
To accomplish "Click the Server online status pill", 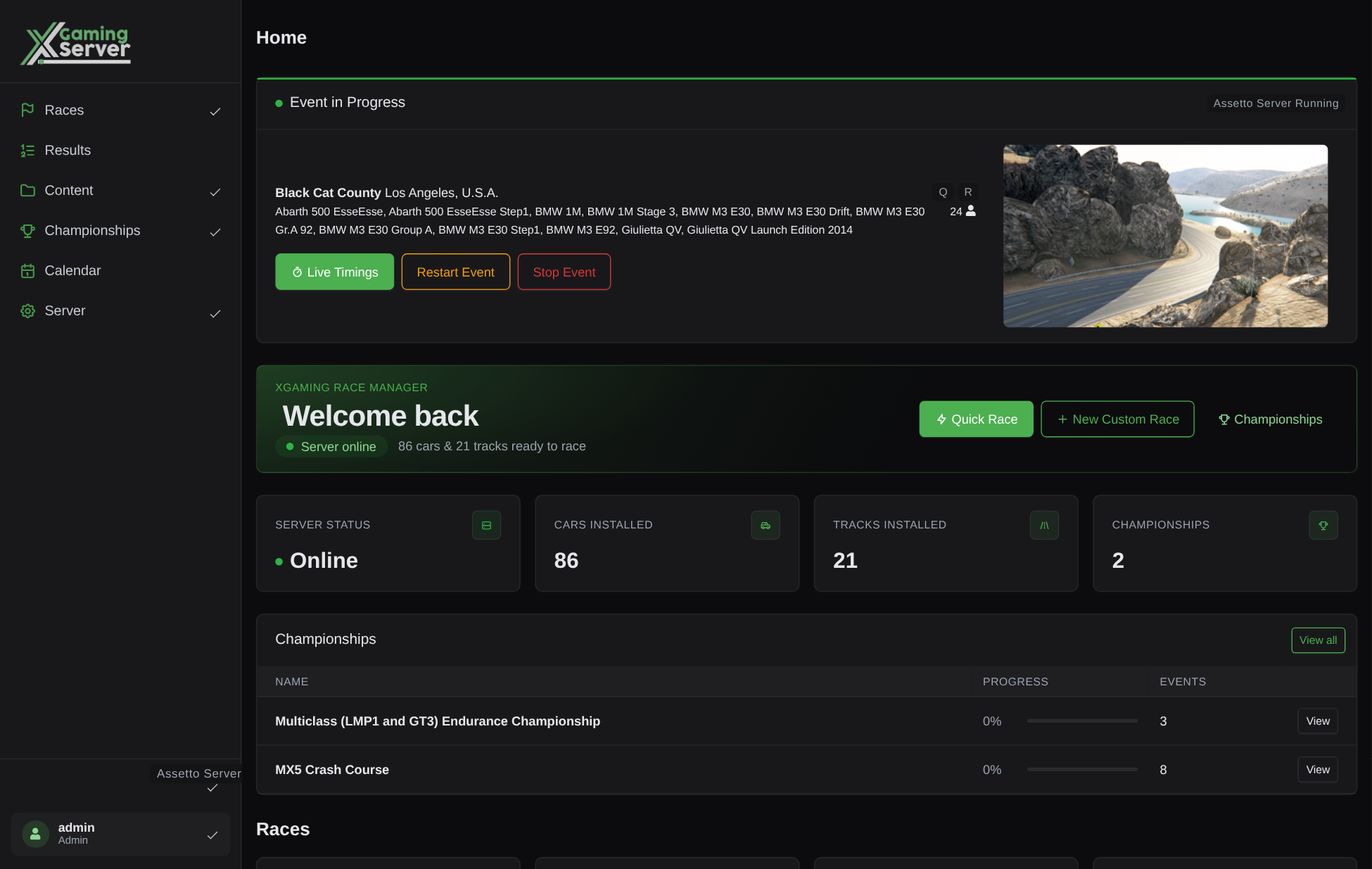I will click(x=331, y=446).
